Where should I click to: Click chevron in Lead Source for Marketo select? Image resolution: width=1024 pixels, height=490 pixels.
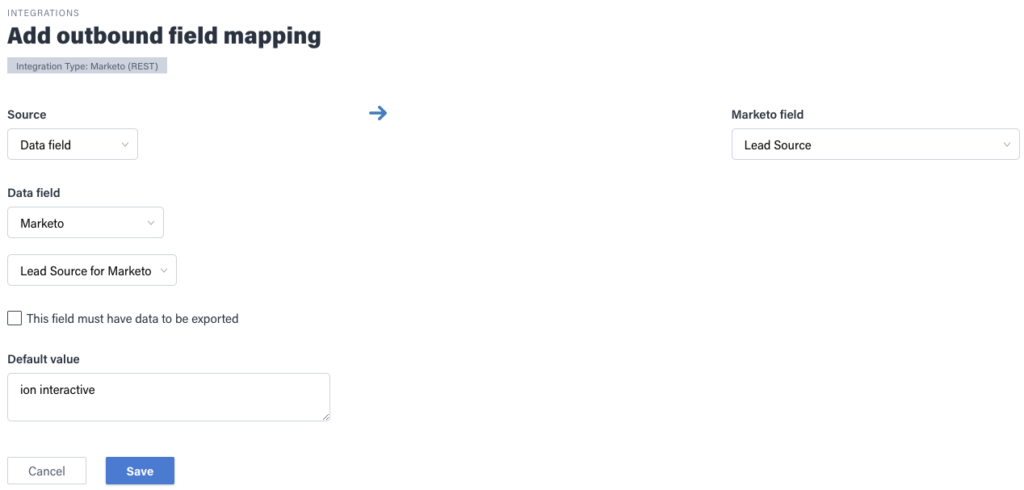click(x=164, y=271)
